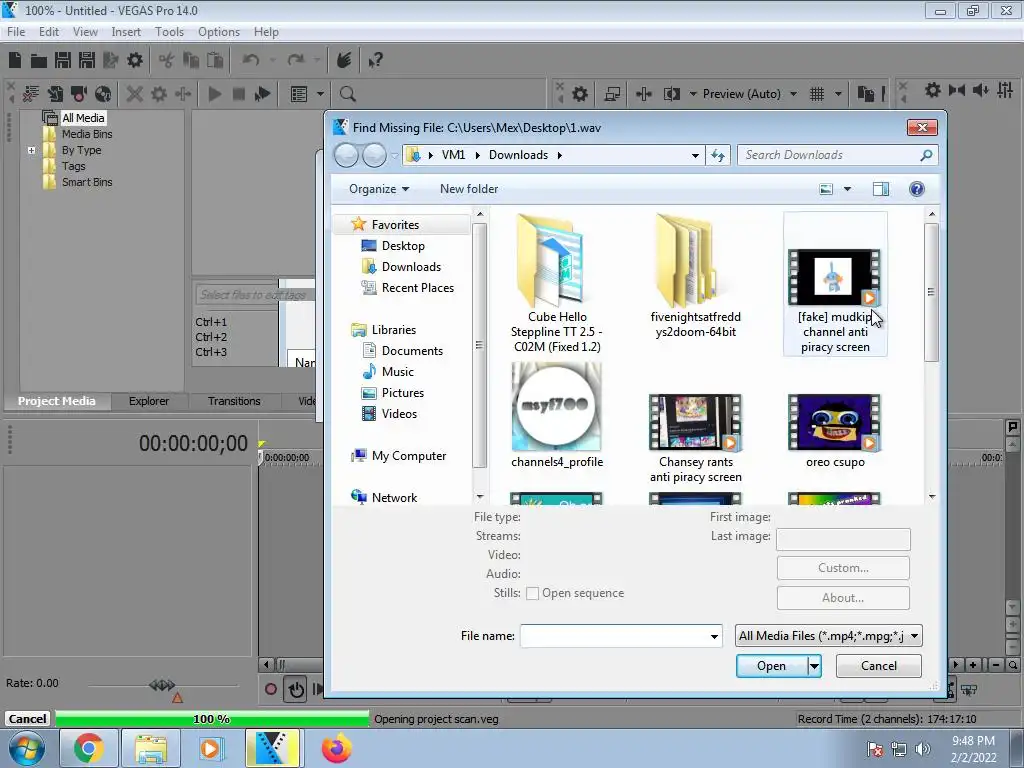This screenshot has height=768, width=1024.
Task: Click the volume speaker tray icon
Action: [922, 748]
